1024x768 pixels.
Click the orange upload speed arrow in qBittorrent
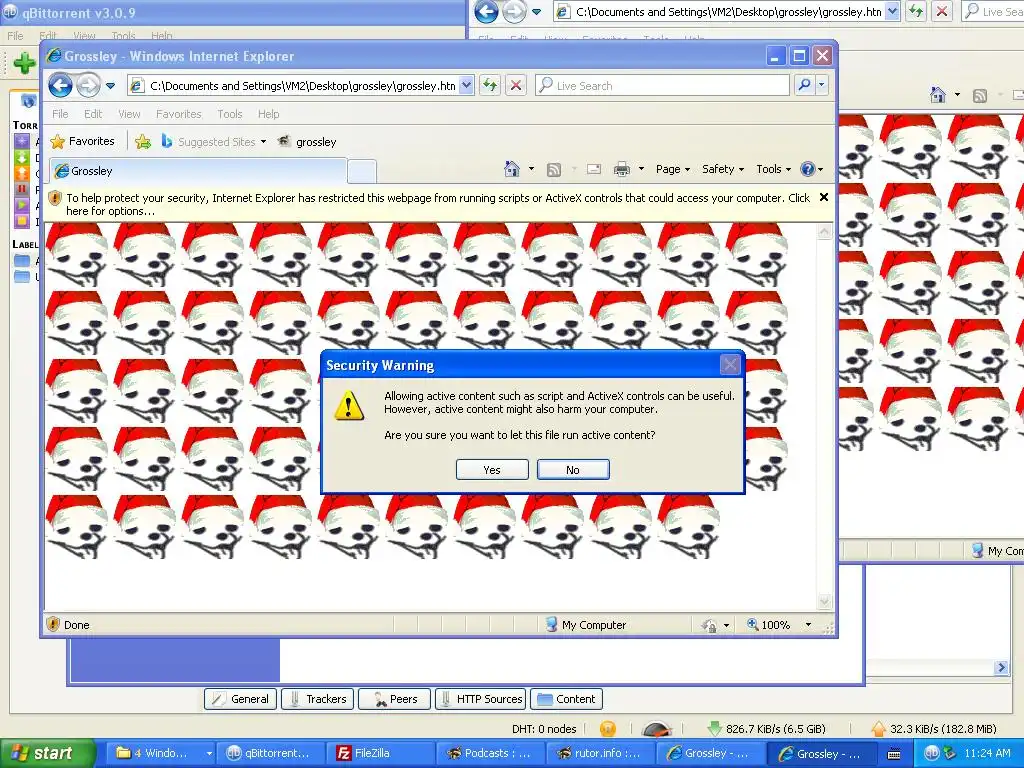[878, 728]
